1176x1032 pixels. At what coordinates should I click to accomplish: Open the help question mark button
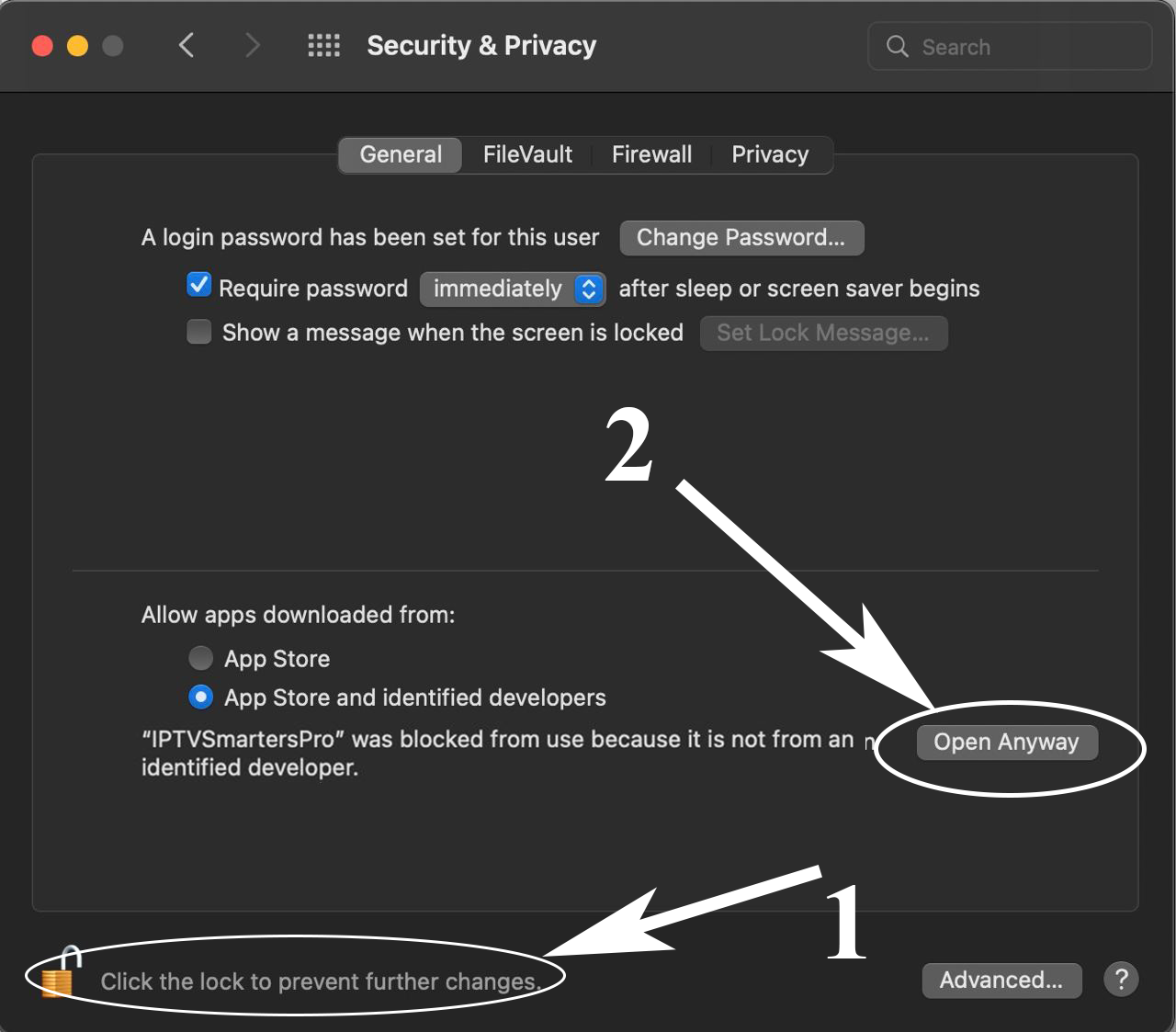pyautogui.click(x=1121, y=979)
